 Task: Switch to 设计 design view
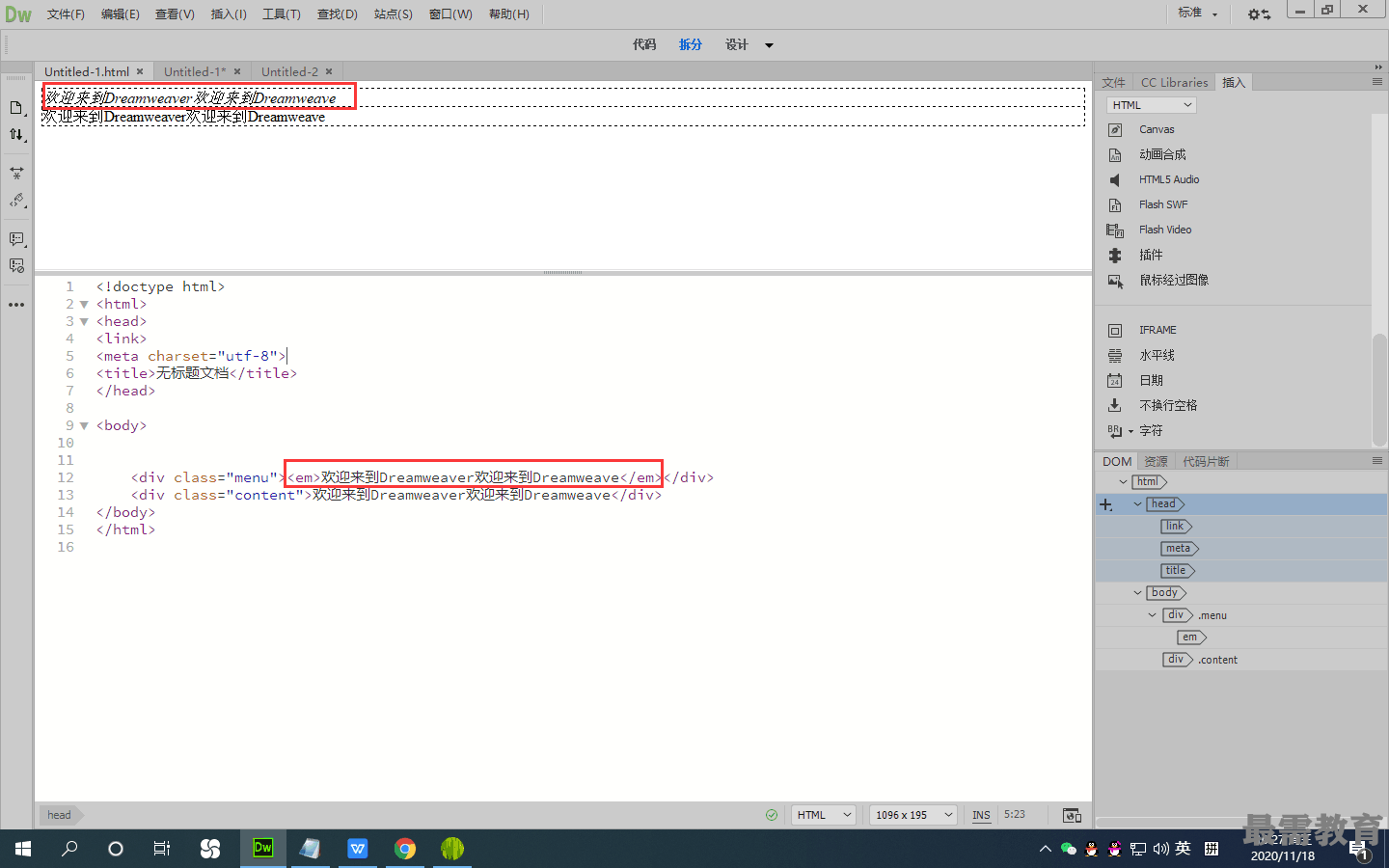(737, 45)
